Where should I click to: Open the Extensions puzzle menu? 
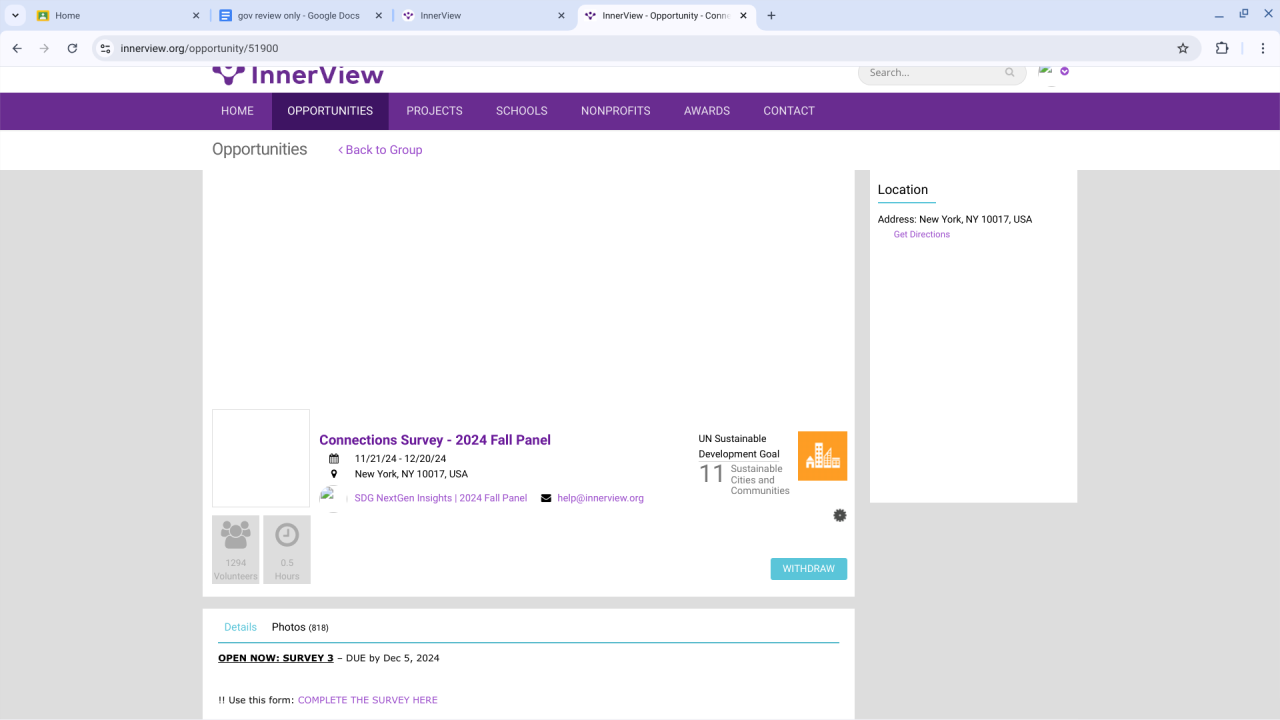point(1222,48)
